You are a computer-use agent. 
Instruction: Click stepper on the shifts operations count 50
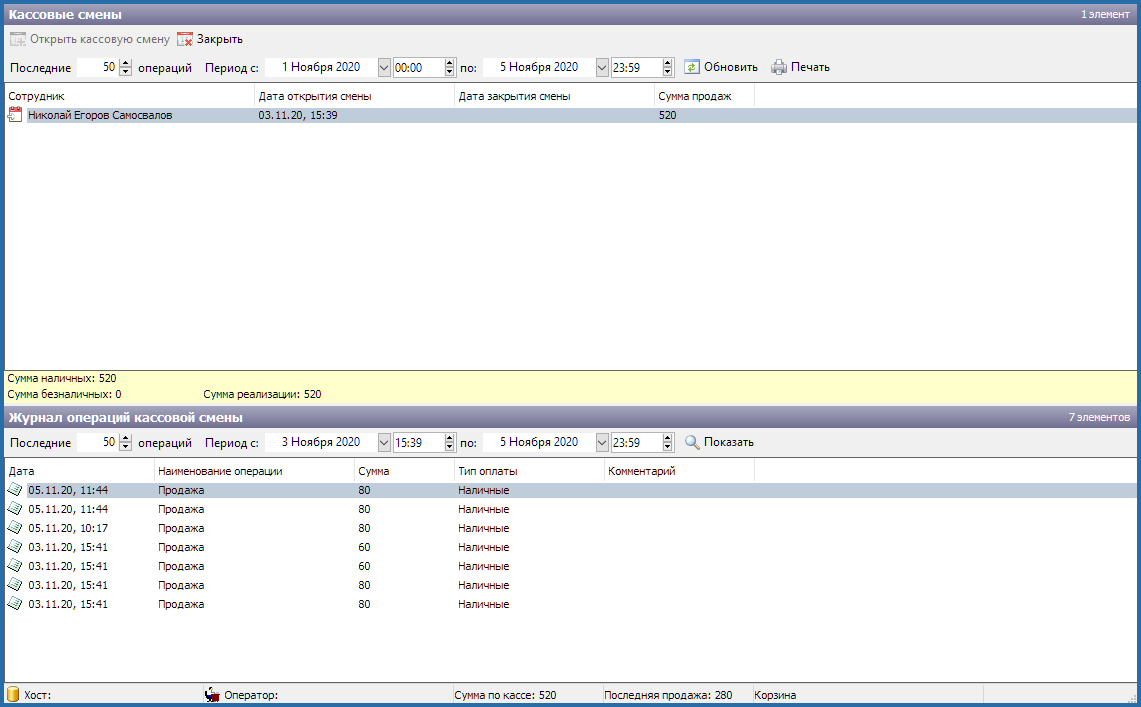[125, 67]
